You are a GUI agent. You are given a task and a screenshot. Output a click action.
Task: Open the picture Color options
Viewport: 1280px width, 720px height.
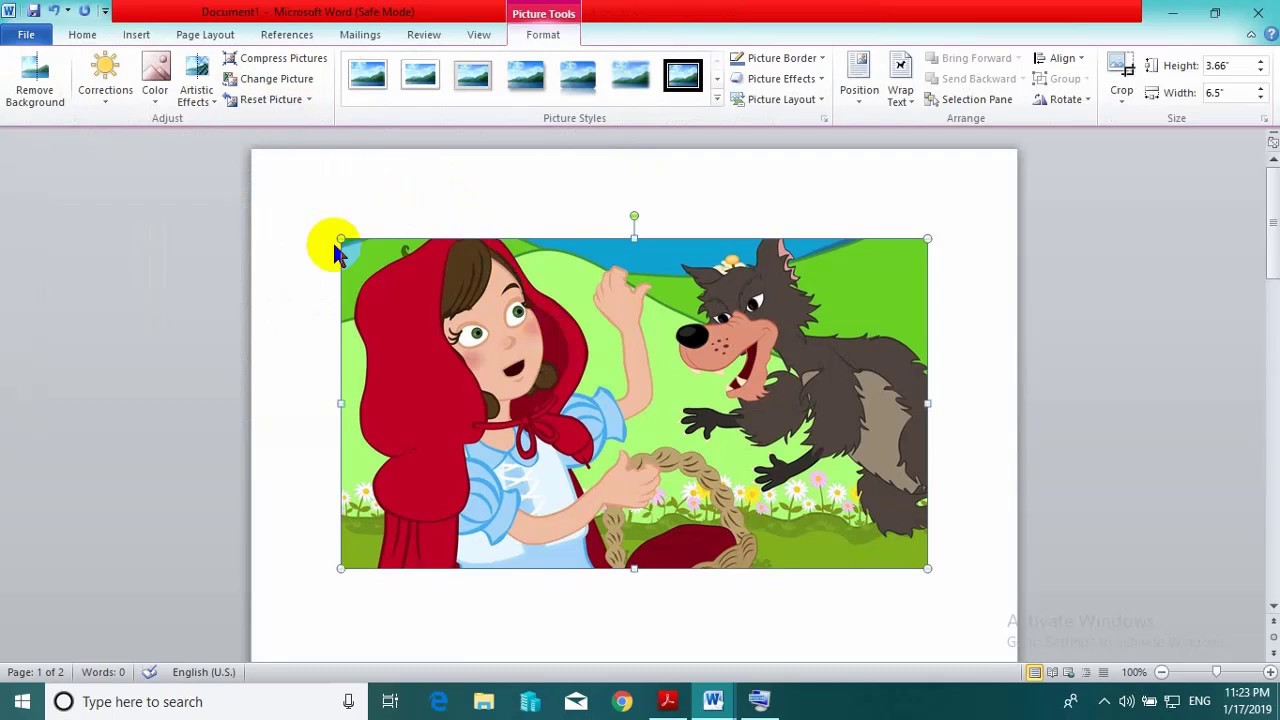click(x=155, y=80)
